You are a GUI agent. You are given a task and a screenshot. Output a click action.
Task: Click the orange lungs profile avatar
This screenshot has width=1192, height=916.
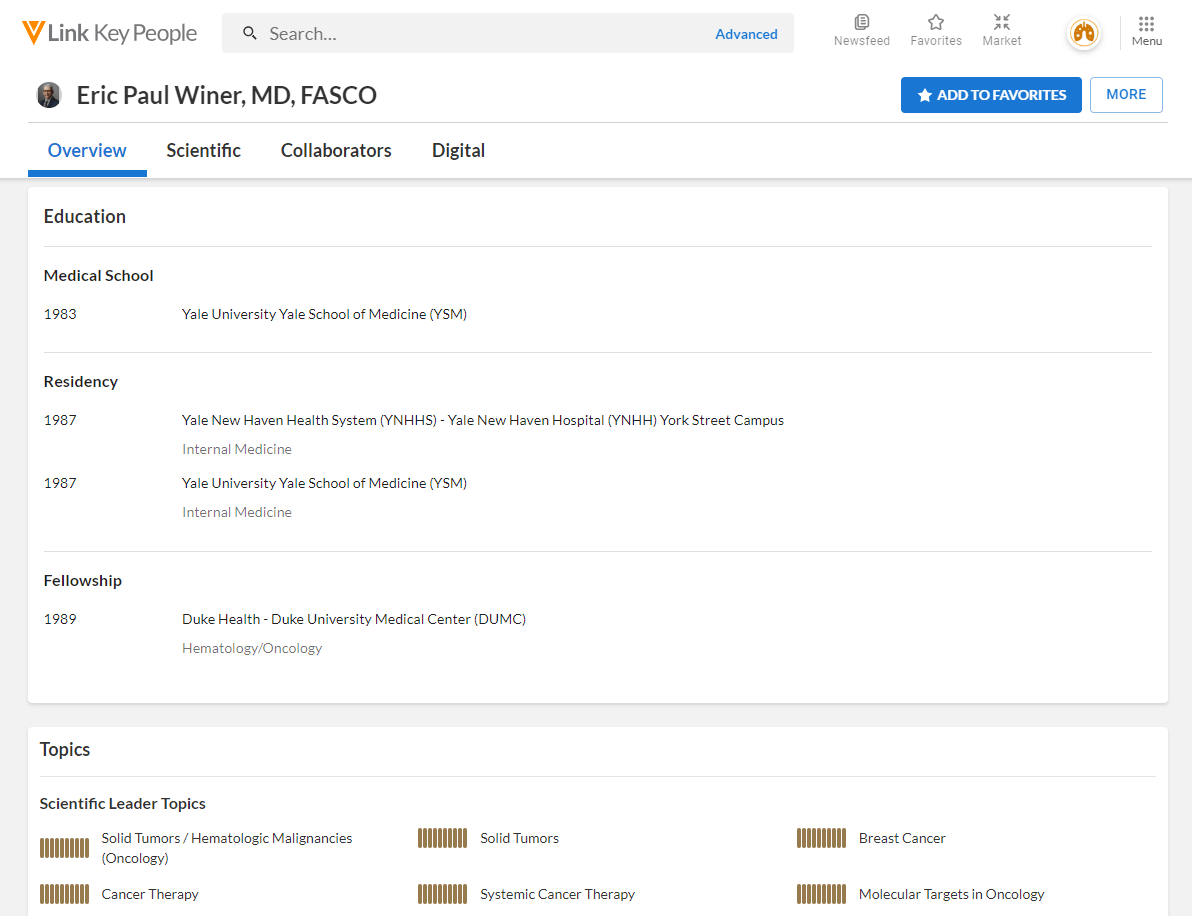[1083, 34]
